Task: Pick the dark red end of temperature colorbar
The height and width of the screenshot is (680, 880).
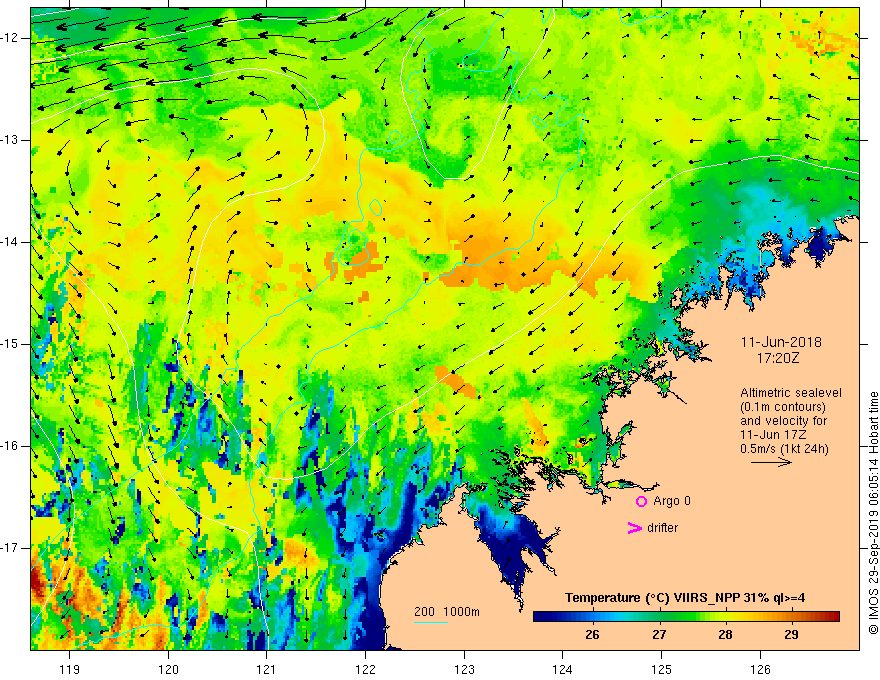Action: [833, 617]
